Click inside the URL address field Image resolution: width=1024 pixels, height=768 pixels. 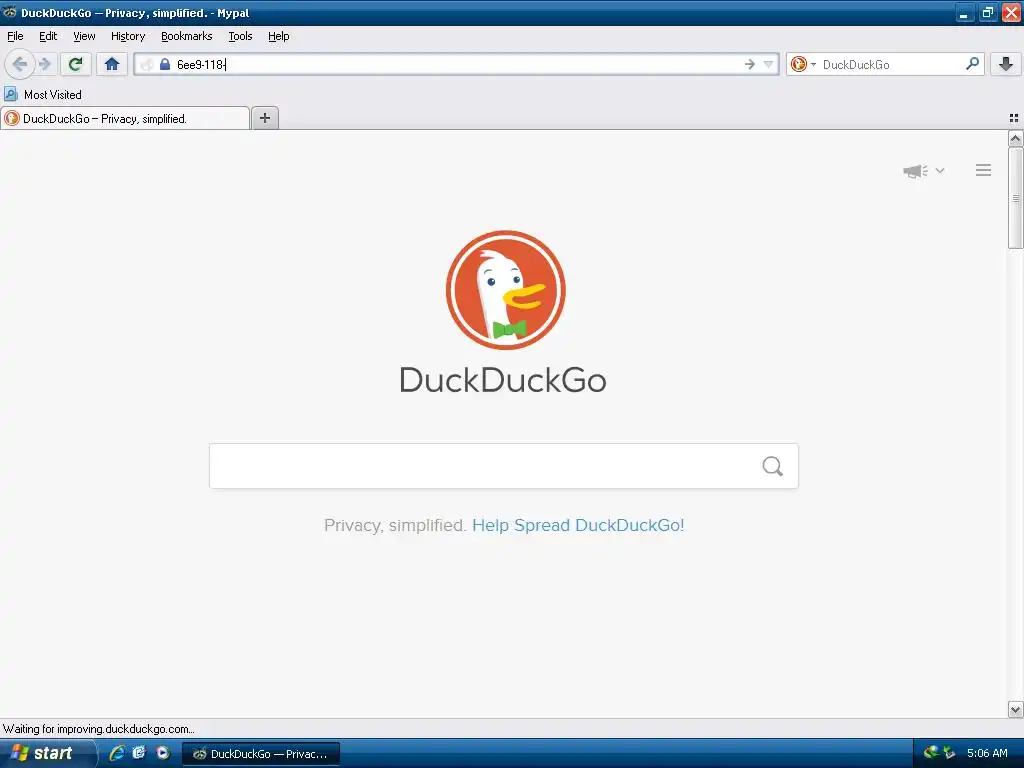457,64
